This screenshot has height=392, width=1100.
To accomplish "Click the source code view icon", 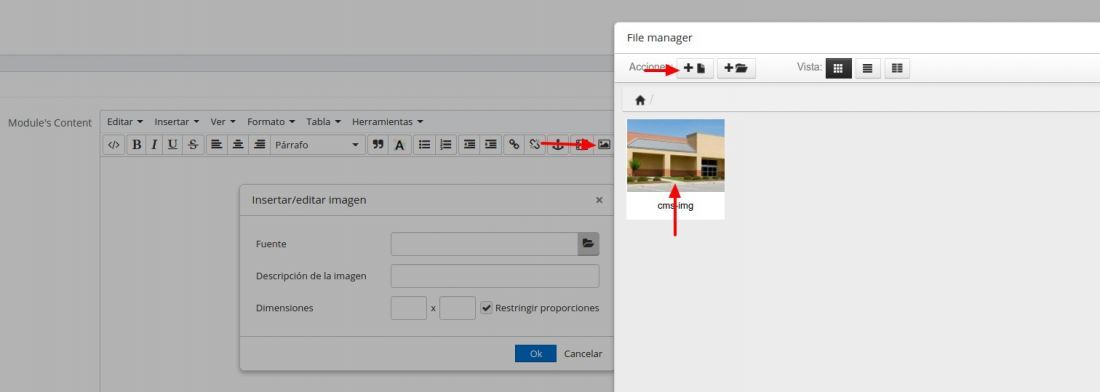I will pos(114,144).
